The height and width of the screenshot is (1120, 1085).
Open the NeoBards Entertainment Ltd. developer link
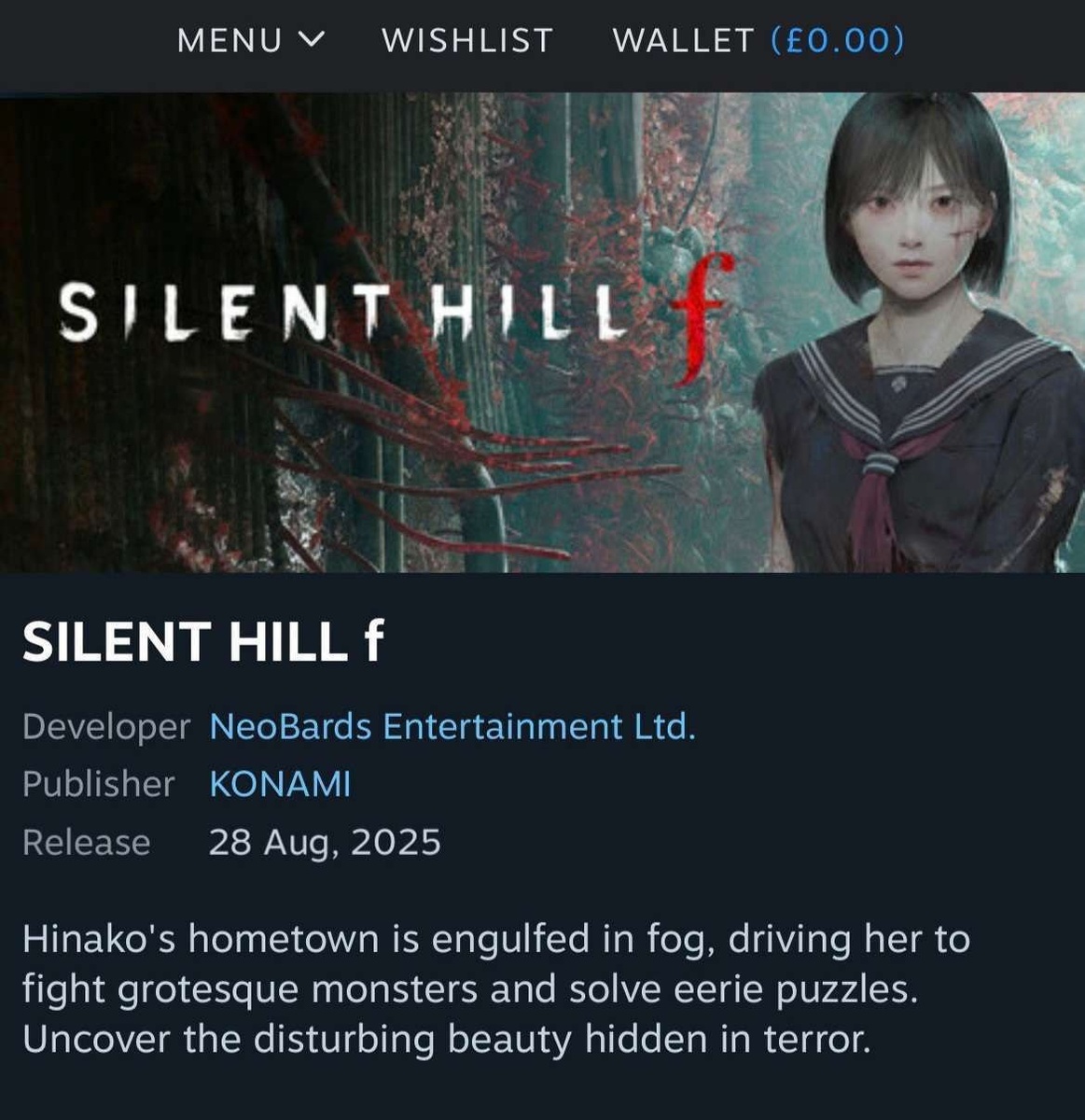(x=452, y=726)
